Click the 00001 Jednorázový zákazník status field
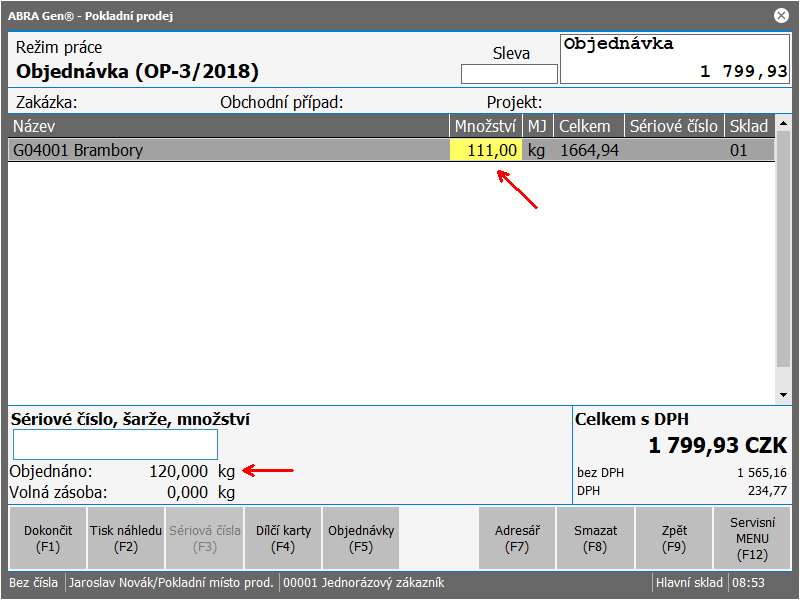Image resolution: width=800 pixels, height=600 pixels. (x=364, y=582)
